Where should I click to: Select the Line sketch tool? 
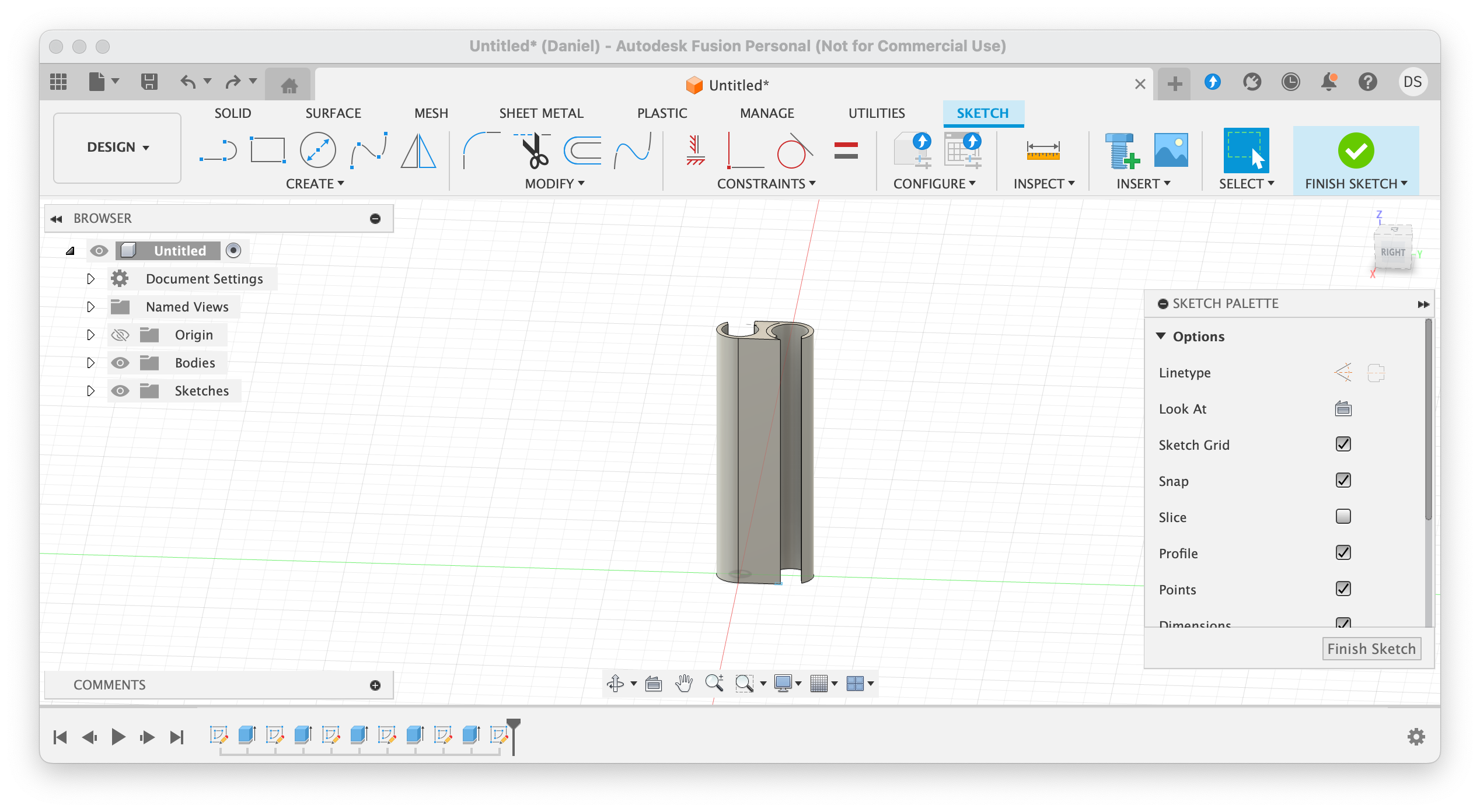(x=218, y=151)
